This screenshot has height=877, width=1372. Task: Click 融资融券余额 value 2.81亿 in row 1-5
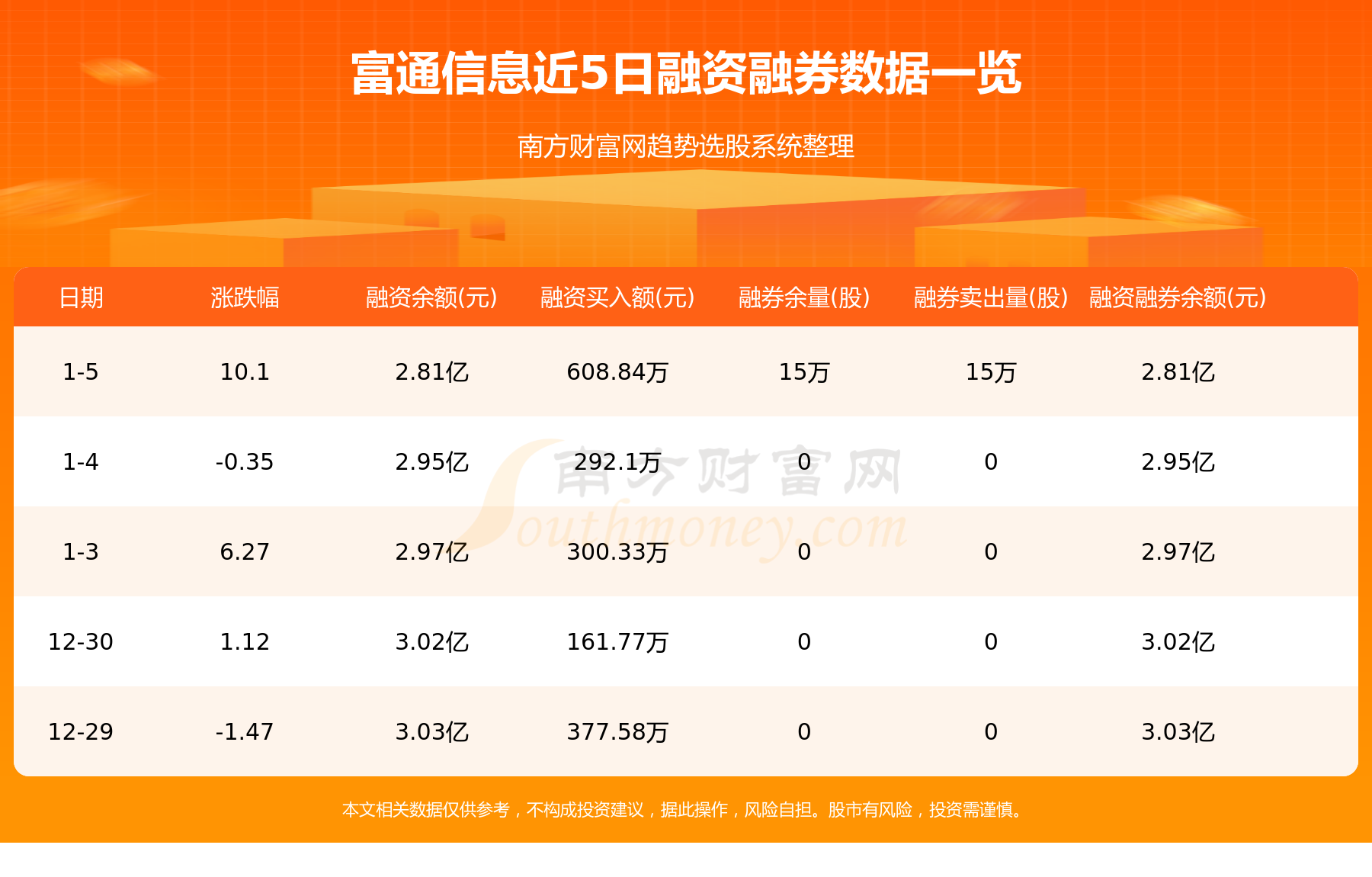coord(1178,372)
